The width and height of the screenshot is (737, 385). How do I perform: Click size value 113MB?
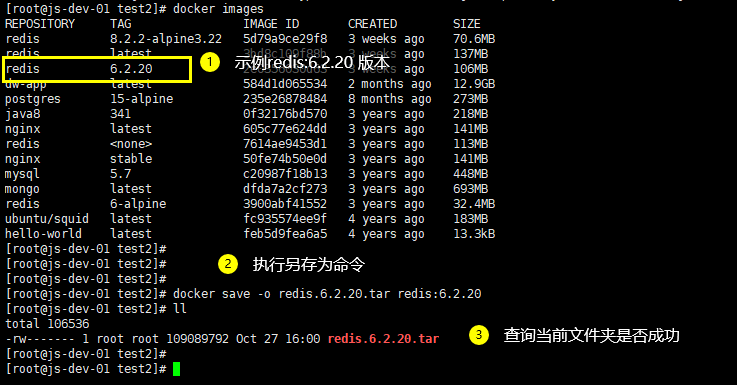[470, 144]
